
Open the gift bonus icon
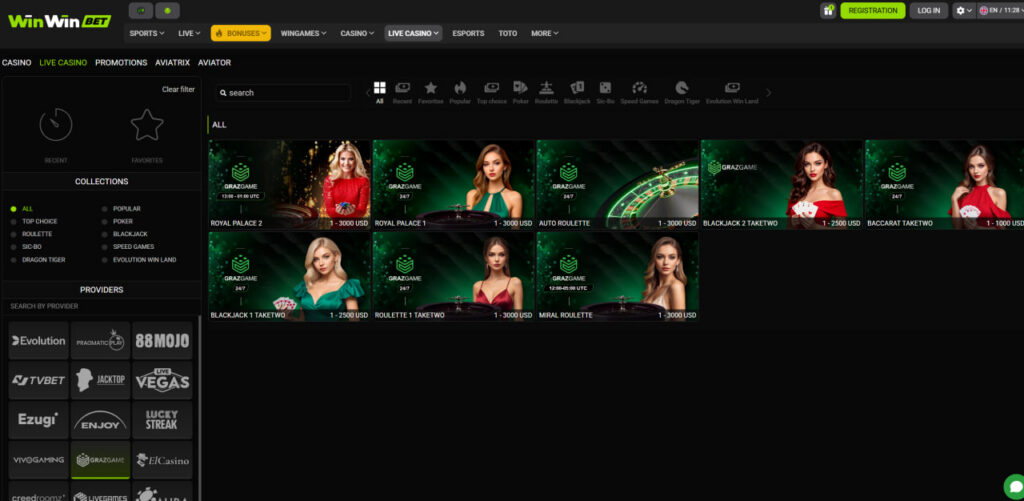coord(828,10)
